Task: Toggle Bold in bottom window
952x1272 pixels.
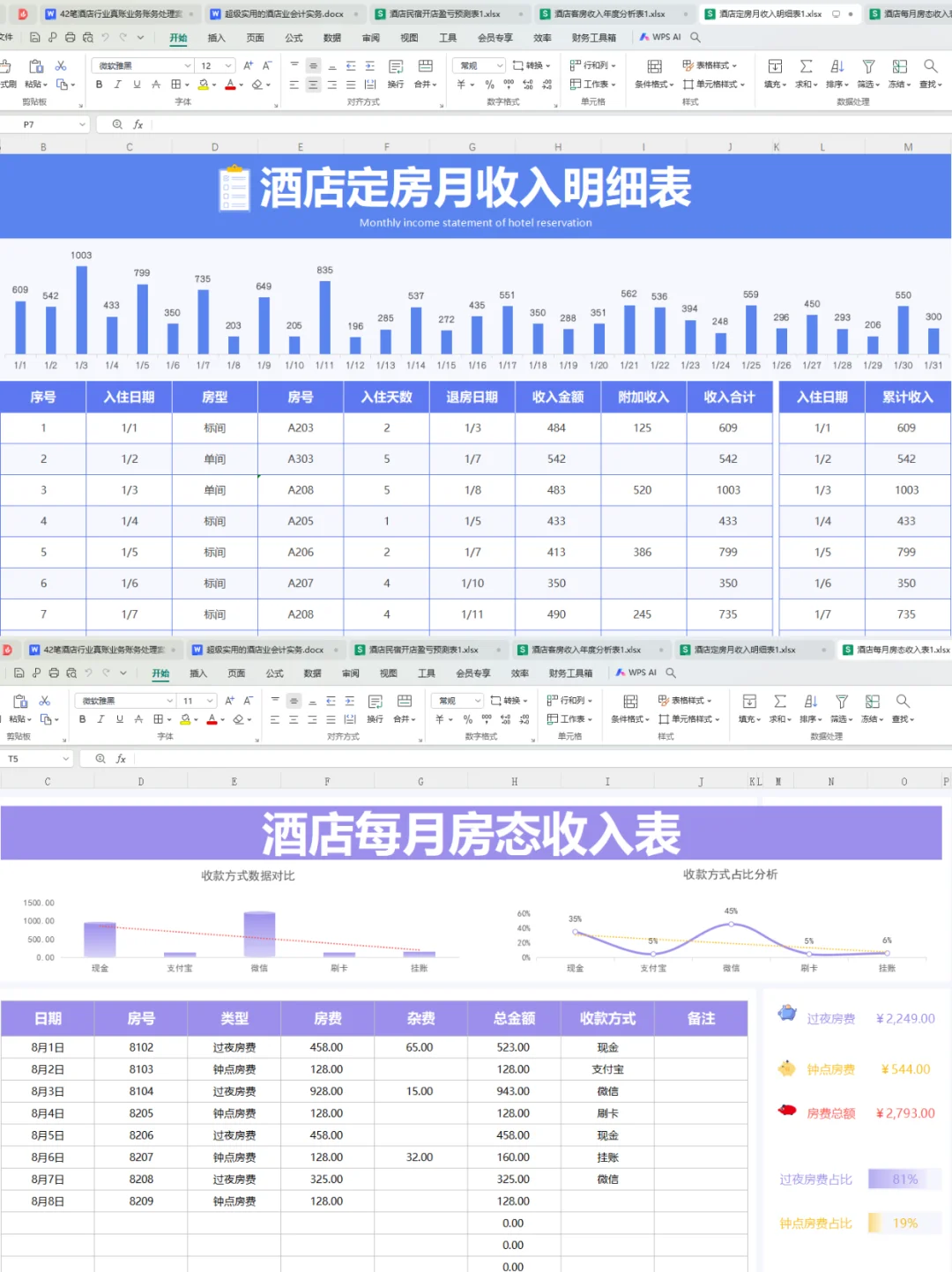Action: [x=82, y=719]
